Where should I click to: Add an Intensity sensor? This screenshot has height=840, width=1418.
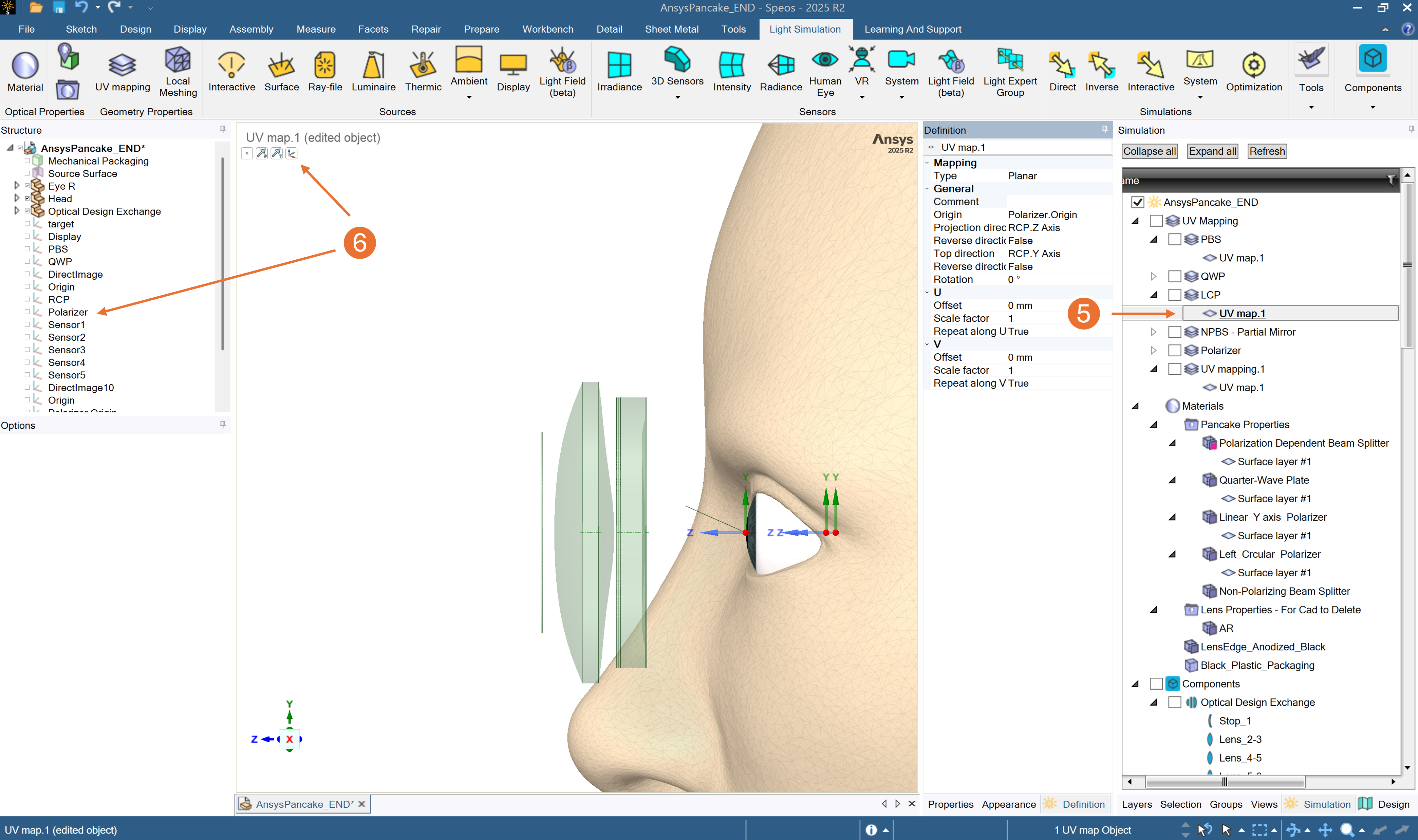[x=731, y=71]
